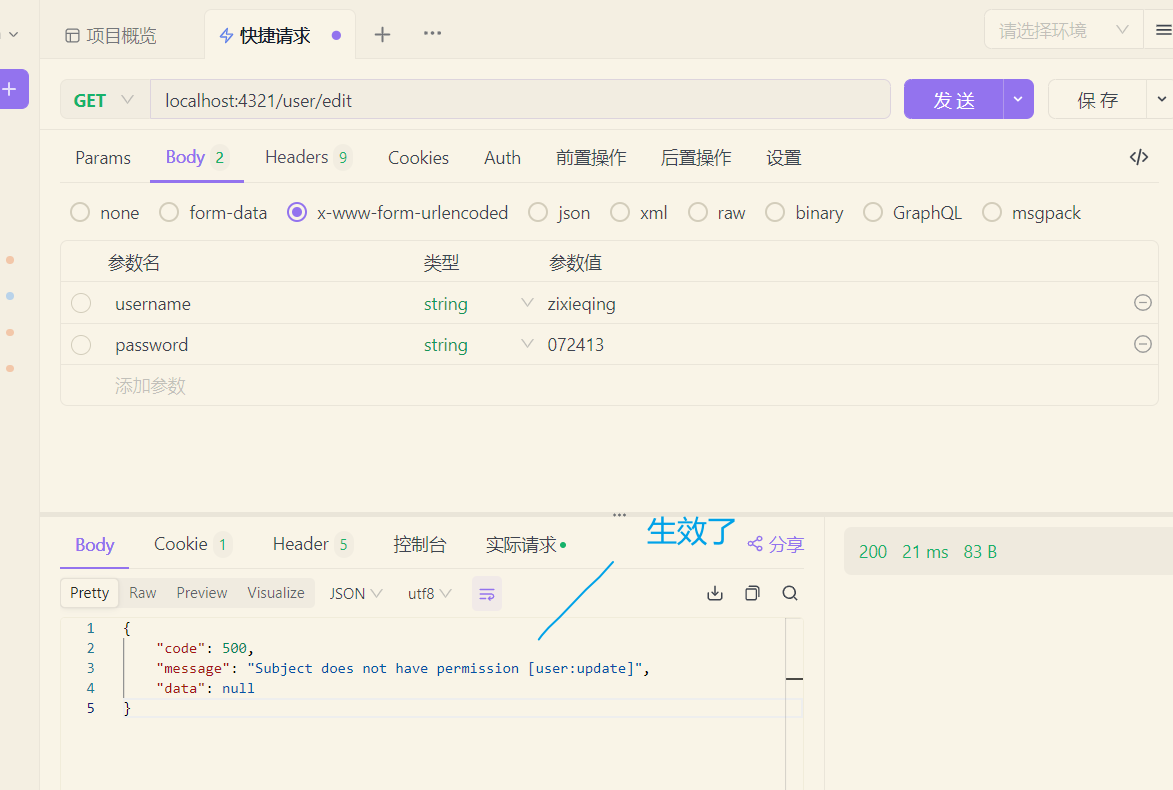Switch response view to Visualize
Screen dimensions: 1173x790
(276, 593)
